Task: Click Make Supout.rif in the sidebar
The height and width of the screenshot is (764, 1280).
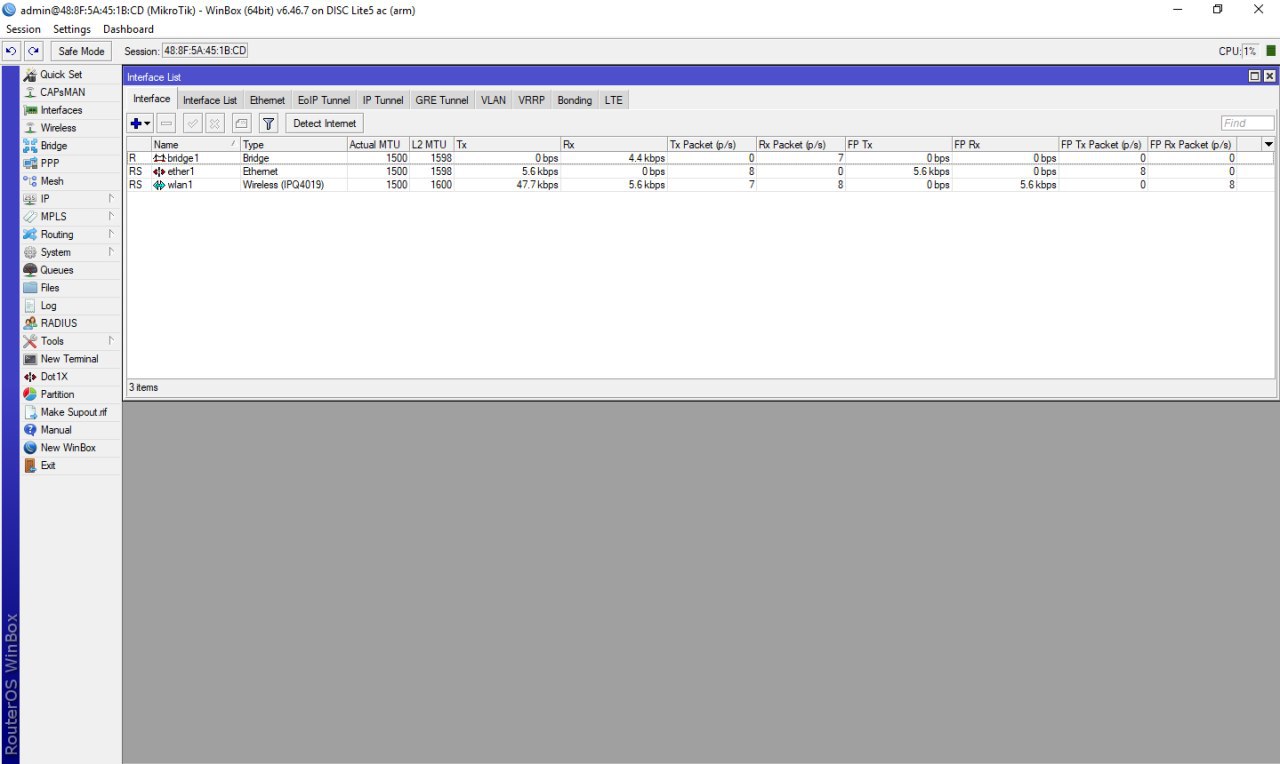Action: pyautogui.click(x=70, y=412)
